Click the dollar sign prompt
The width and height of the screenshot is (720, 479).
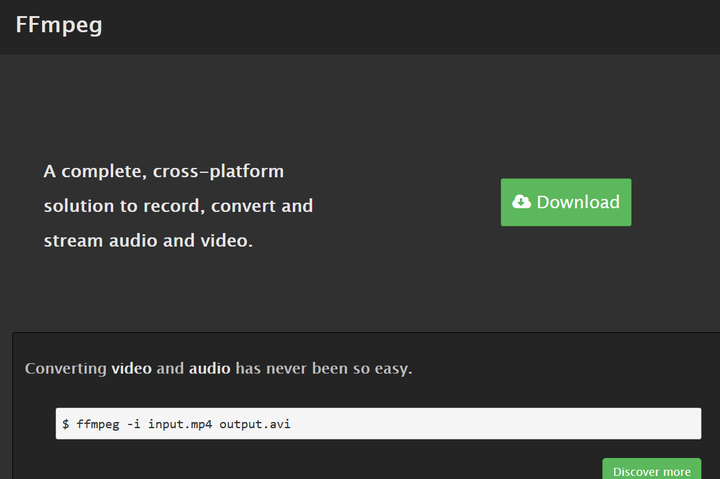pyautogui.click(x=66, y=424)
